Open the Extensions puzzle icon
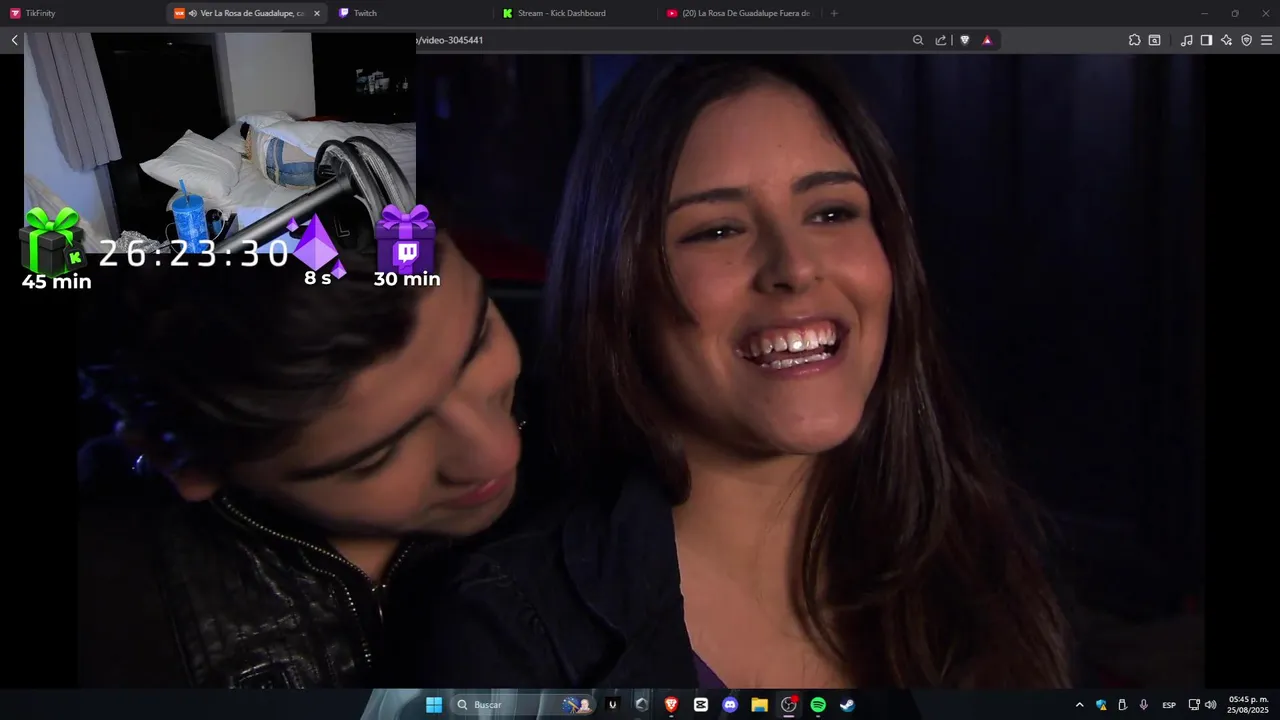Screen dimensions: 1280x720 [1134, 40]
